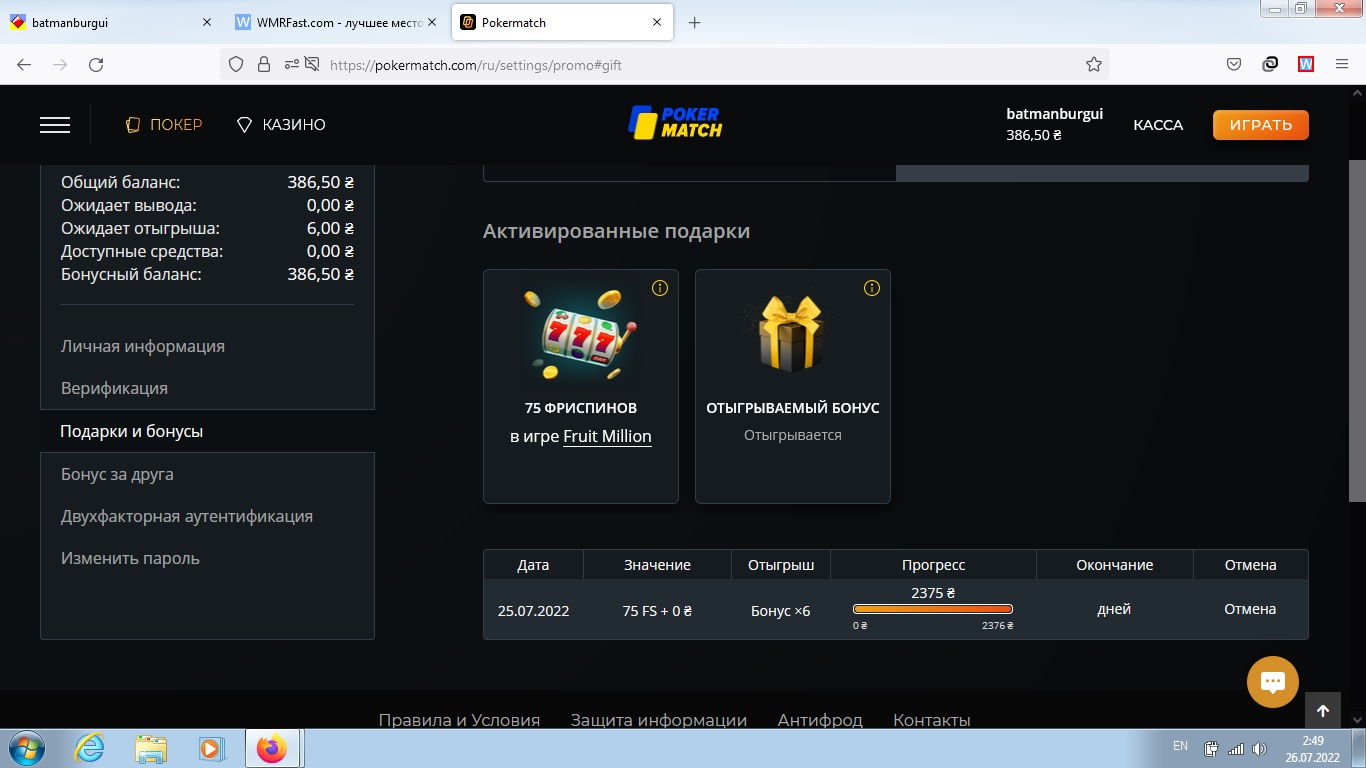Open Антифрод footer link
Screen dimensions: 1366x768
[820, 720]
